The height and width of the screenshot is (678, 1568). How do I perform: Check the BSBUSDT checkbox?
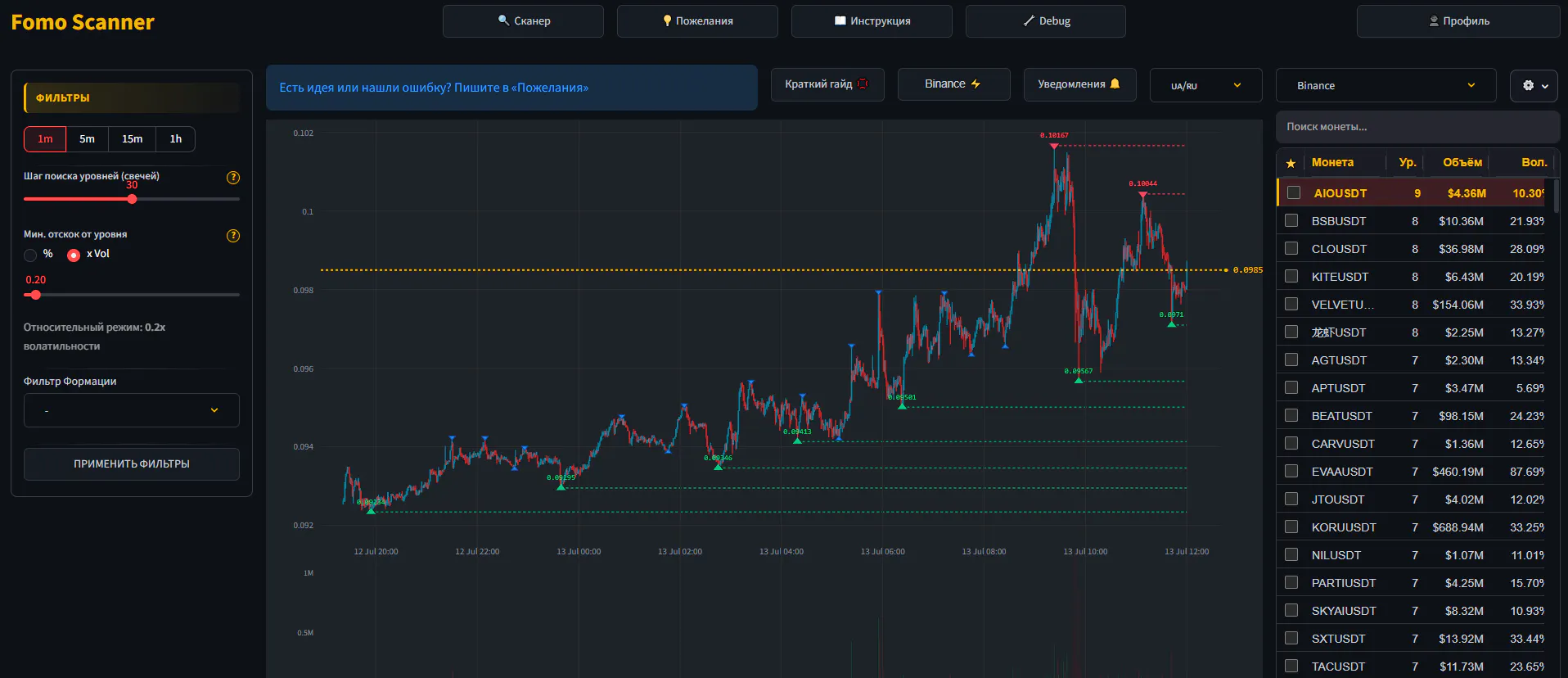pyautogui.click(x=1291, y=220)
